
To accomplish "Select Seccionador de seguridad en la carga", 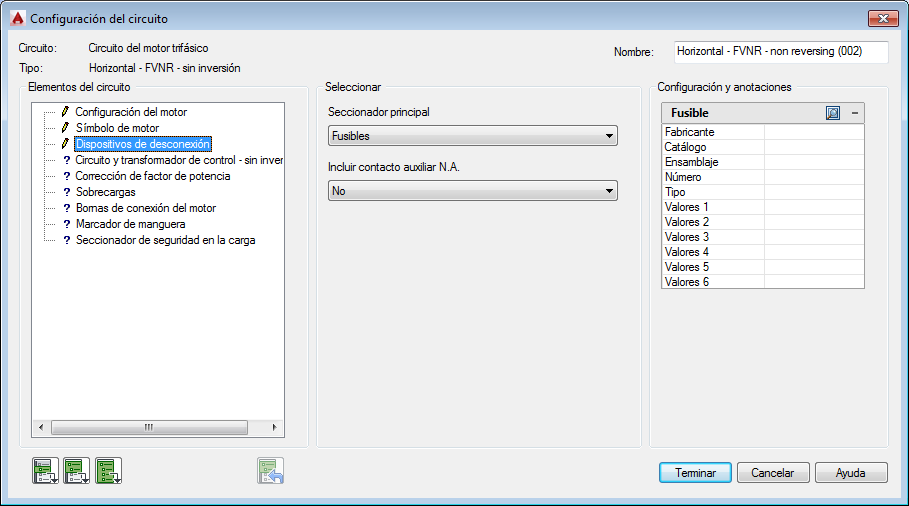I will click(165, 240).
